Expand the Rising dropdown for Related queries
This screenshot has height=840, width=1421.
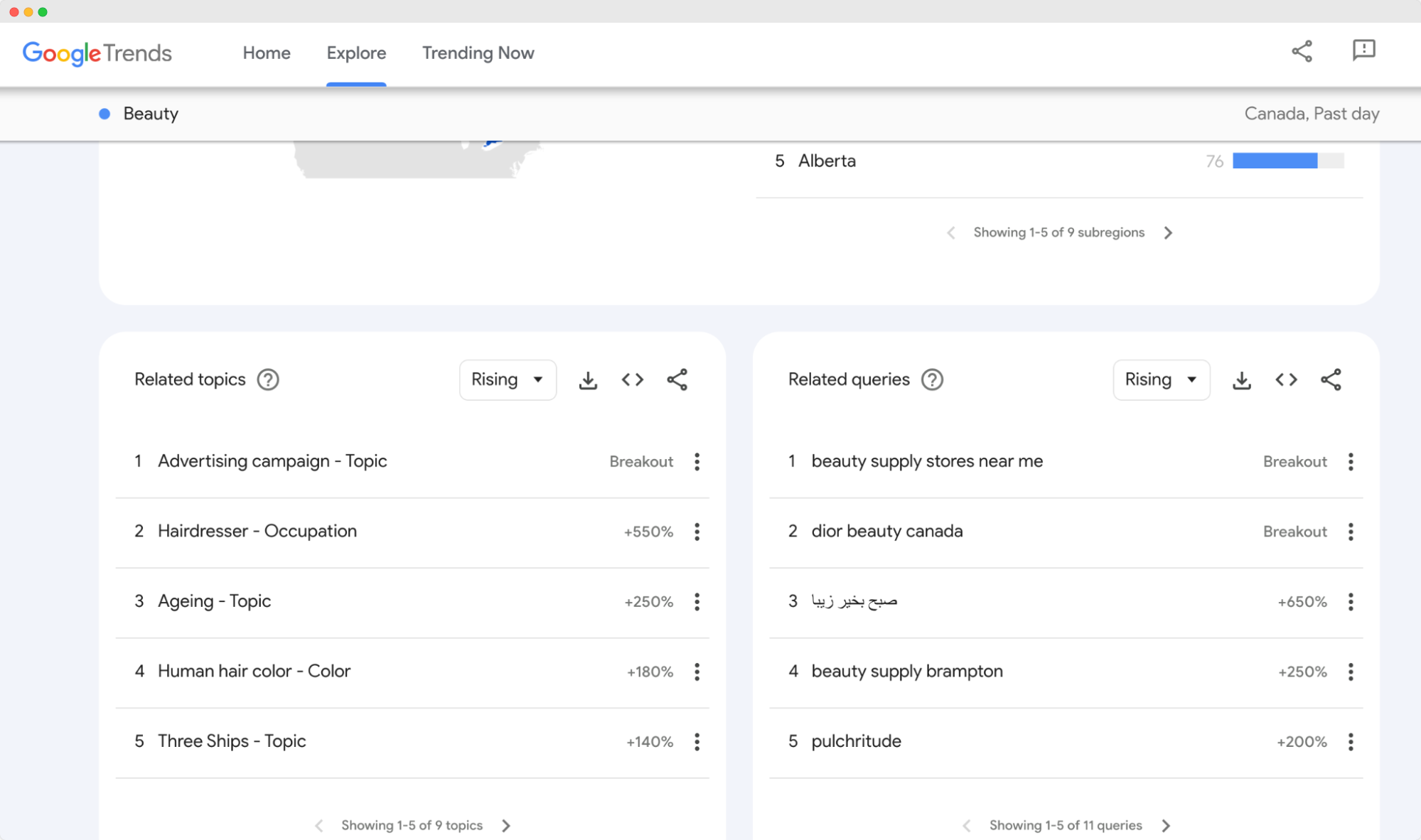[x=1161, y=379]
